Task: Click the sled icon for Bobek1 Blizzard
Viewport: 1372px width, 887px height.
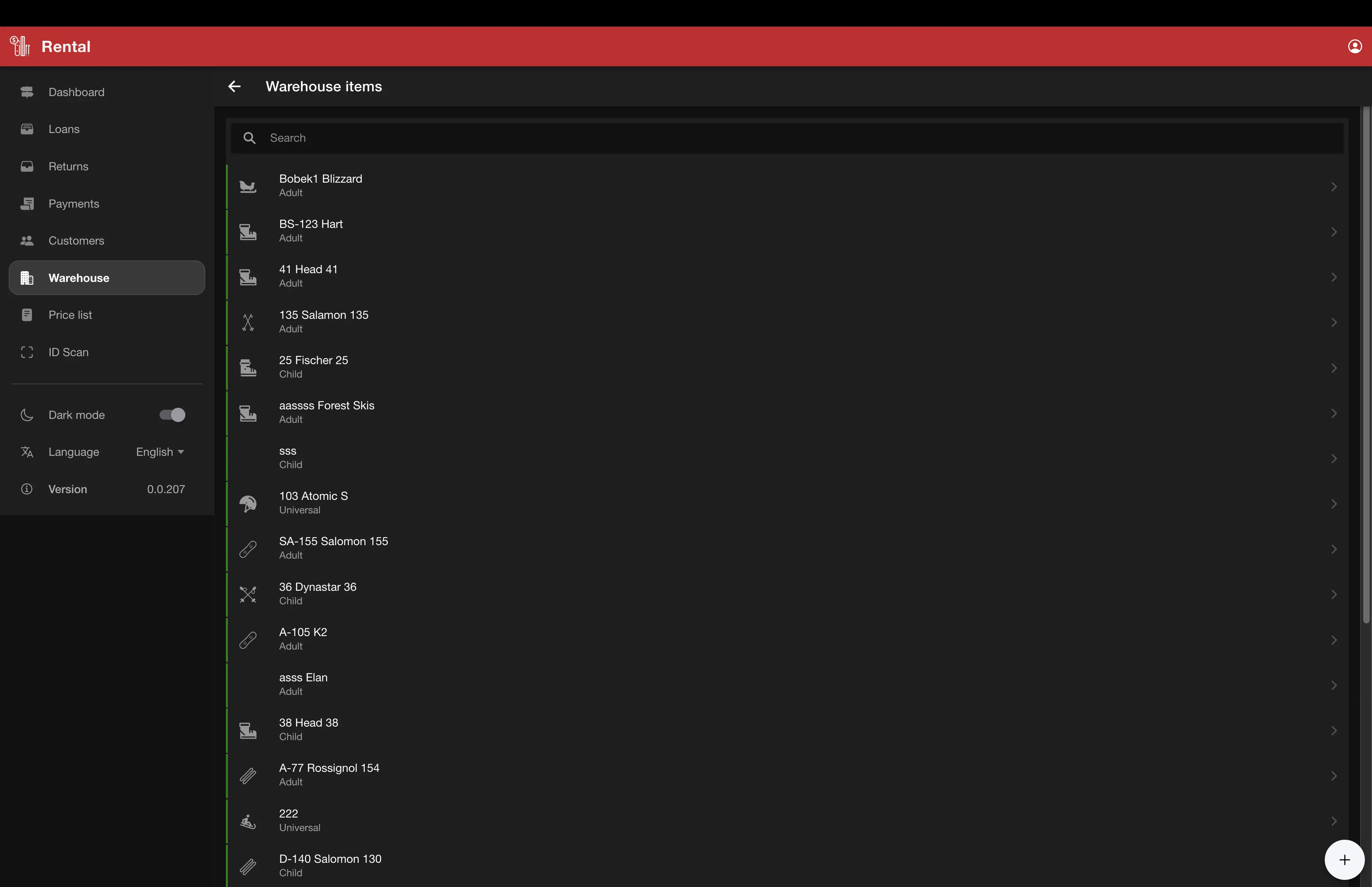Action: click(x=248, y=187)
